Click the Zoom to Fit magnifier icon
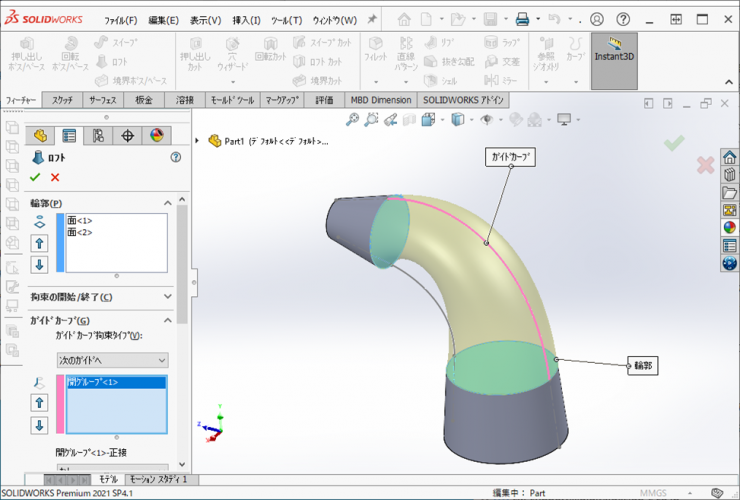 point(353,120)
